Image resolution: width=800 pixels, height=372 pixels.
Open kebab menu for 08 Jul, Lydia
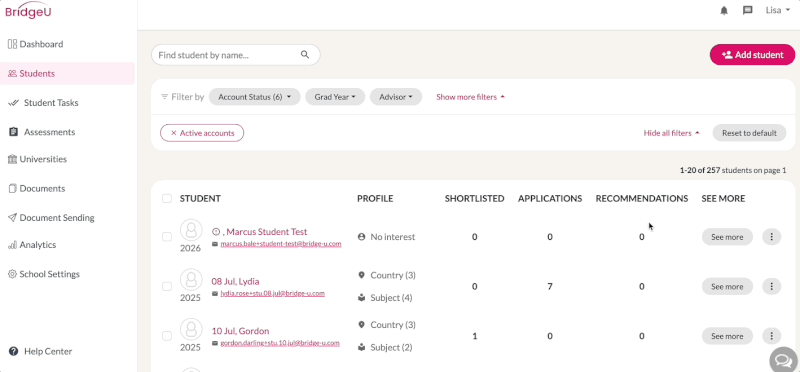[x=771, y=286]
